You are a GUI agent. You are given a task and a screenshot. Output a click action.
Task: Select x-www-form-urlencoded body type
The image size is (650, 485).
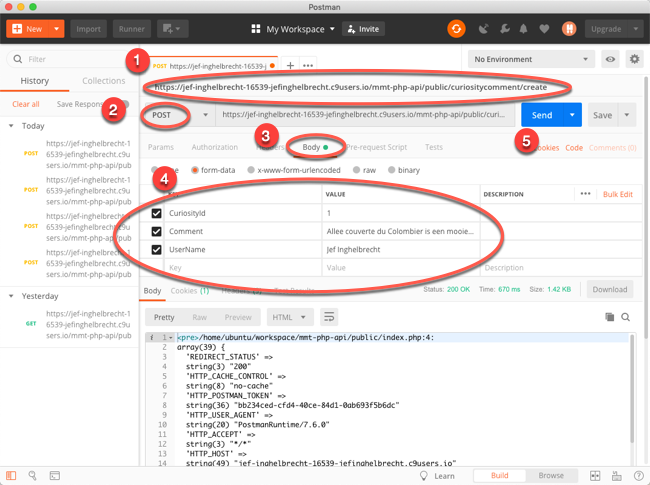click(x=251, y=170)
